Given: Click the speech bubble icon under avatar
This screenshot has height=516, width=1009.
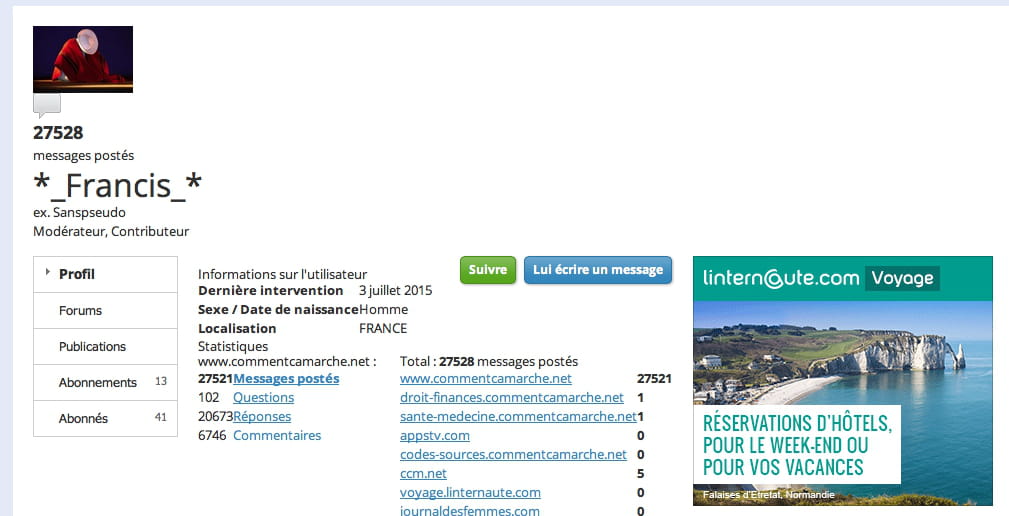Looking at the screenshot, I should pyautogui.click(x=47, y=106).
